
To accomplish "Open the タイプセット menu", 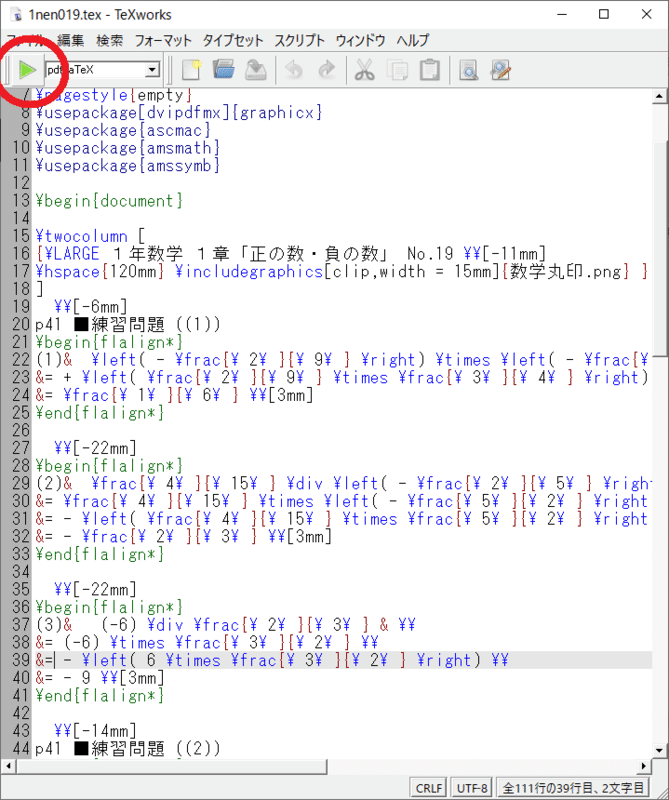I will (233, 40).
